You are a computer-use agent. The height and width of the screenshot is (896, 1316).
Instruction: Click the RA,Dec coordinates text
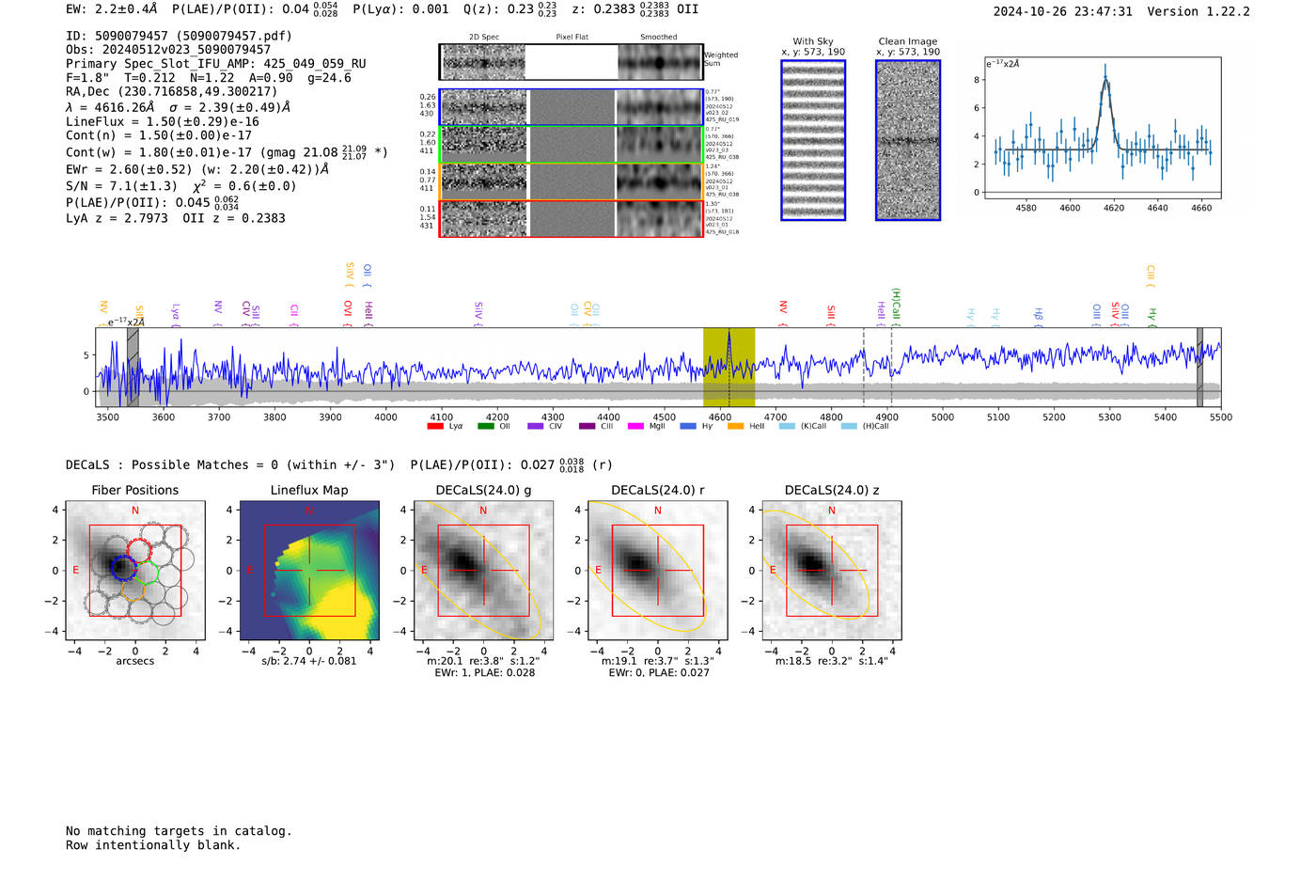(172, 91)
